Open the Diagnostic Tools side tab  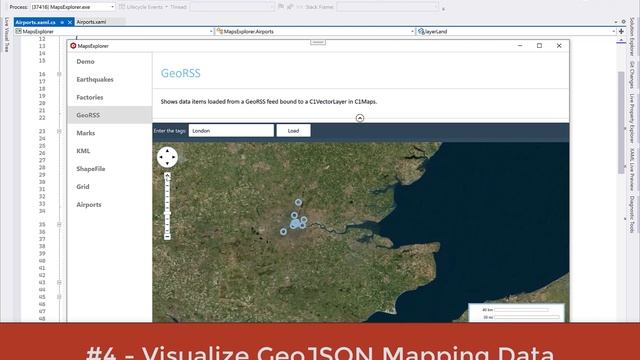tap(632, 214)
